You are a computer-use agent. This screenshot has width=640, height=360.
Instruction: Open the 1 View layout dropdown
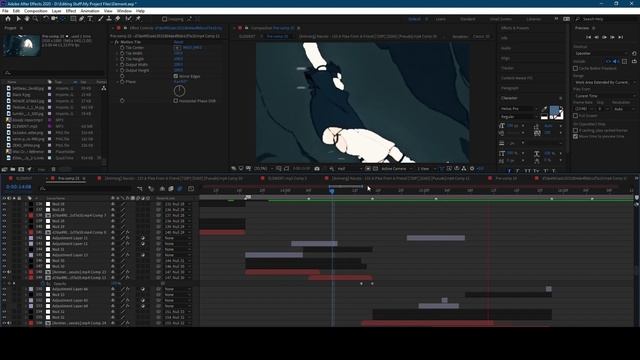[426, 169]
